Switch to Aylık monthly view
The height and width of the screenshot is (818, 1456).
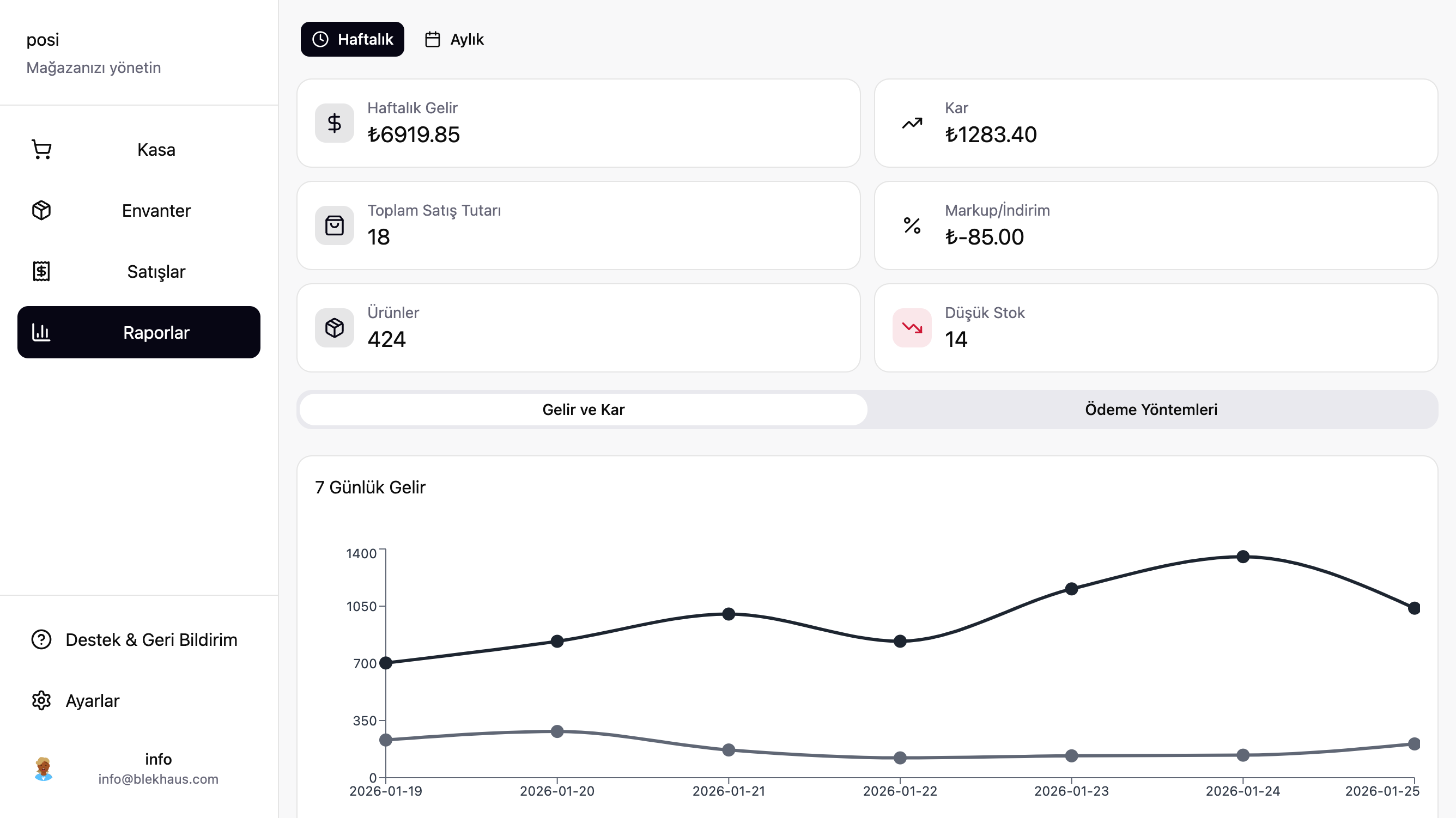(x=454, y=40)
